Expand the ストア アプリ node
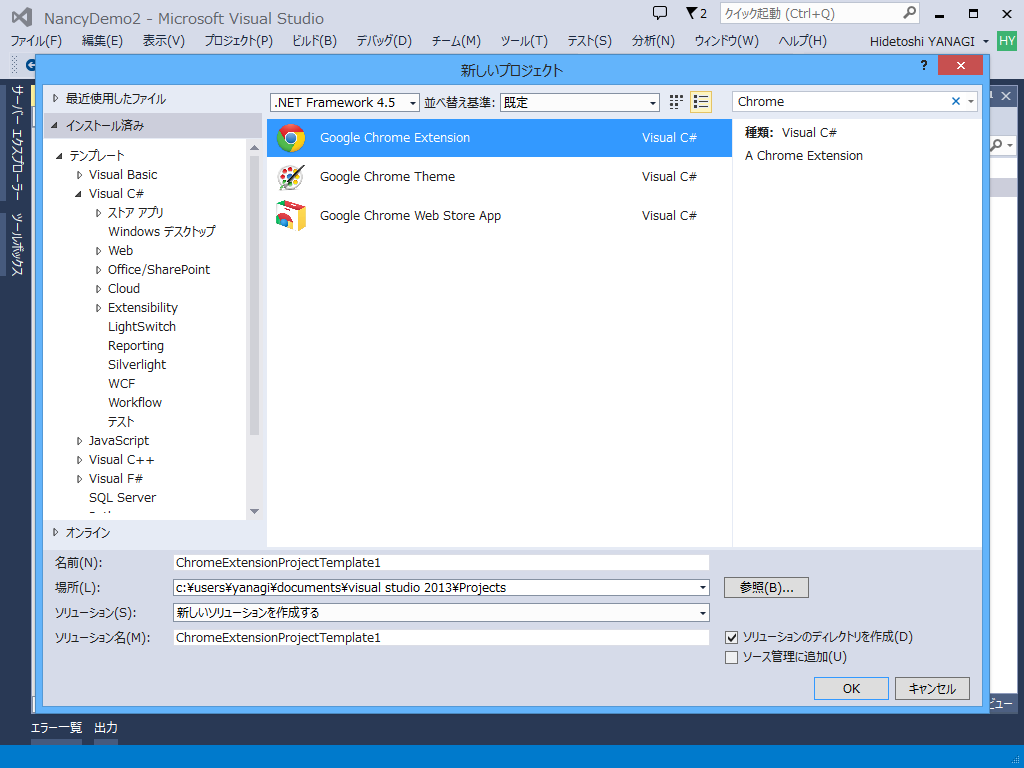Screen dimensions: 1024x768 click(x=99, y=213)
